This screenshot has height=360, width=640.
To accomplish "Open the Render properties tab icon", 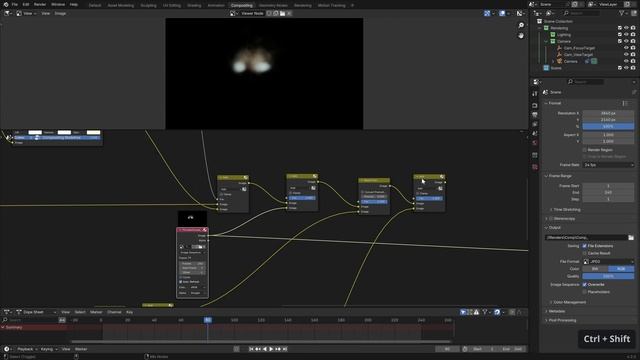I will 535,105.
